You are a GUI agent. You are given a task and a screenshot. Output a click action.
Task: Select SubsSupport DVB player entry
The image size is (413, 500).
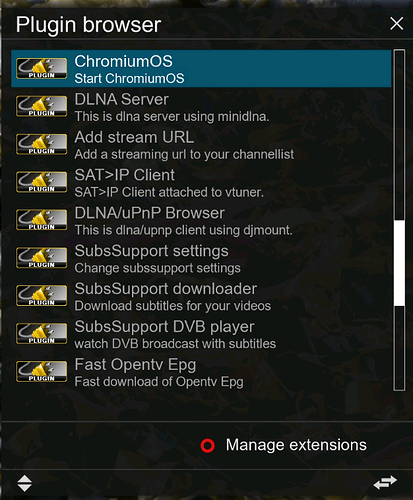point(201,334)
